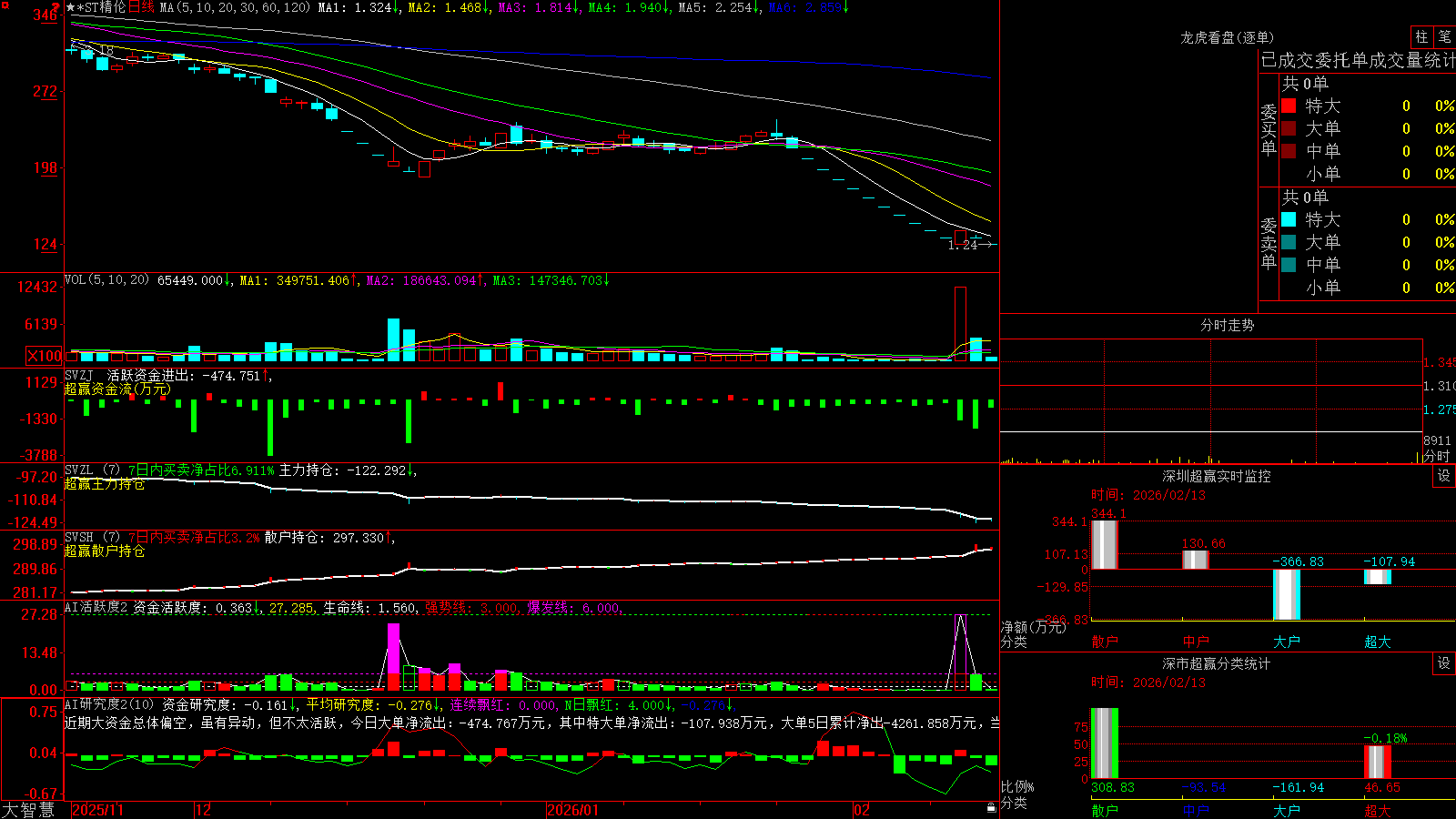Click the 日线 period label

pyautogui.click(x=141, y=7)
